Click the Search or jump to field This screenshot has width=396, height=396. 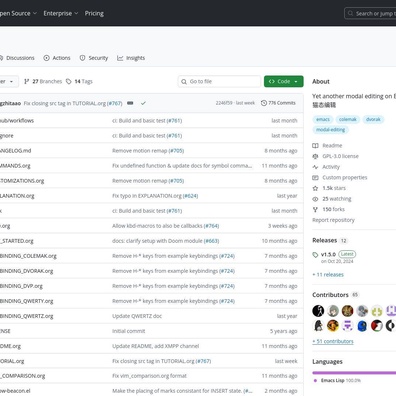(370, 13)
